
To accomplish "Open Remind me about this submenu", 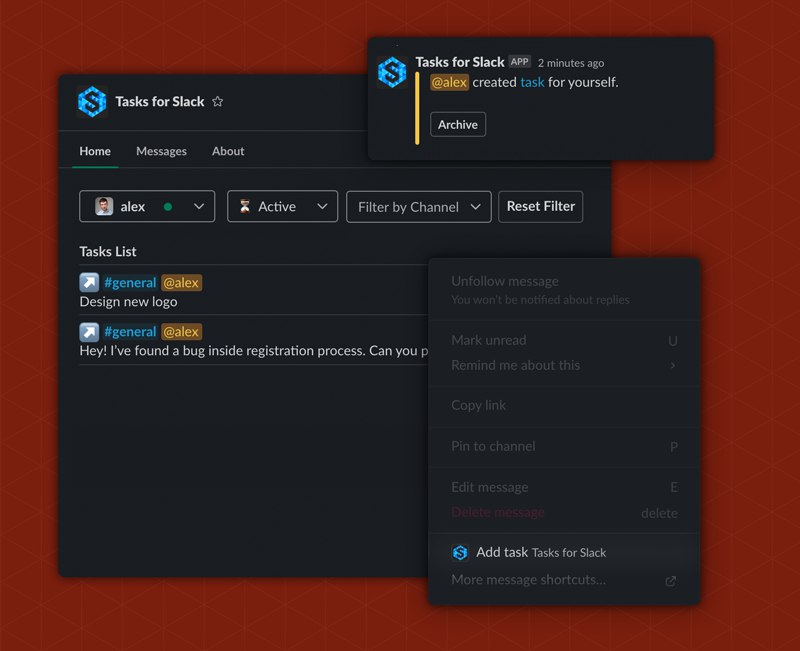I will tap(564, 365).
